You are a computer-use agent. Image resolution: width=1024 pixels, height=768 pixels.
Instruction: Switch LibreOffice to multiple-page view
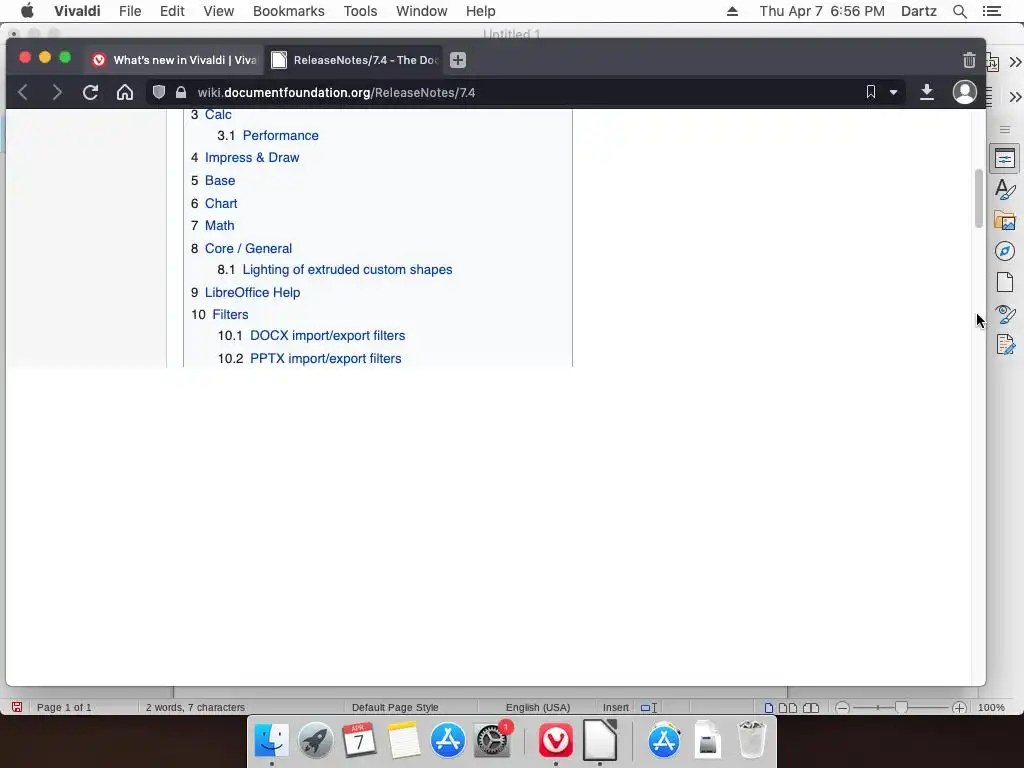coord(788,707)
